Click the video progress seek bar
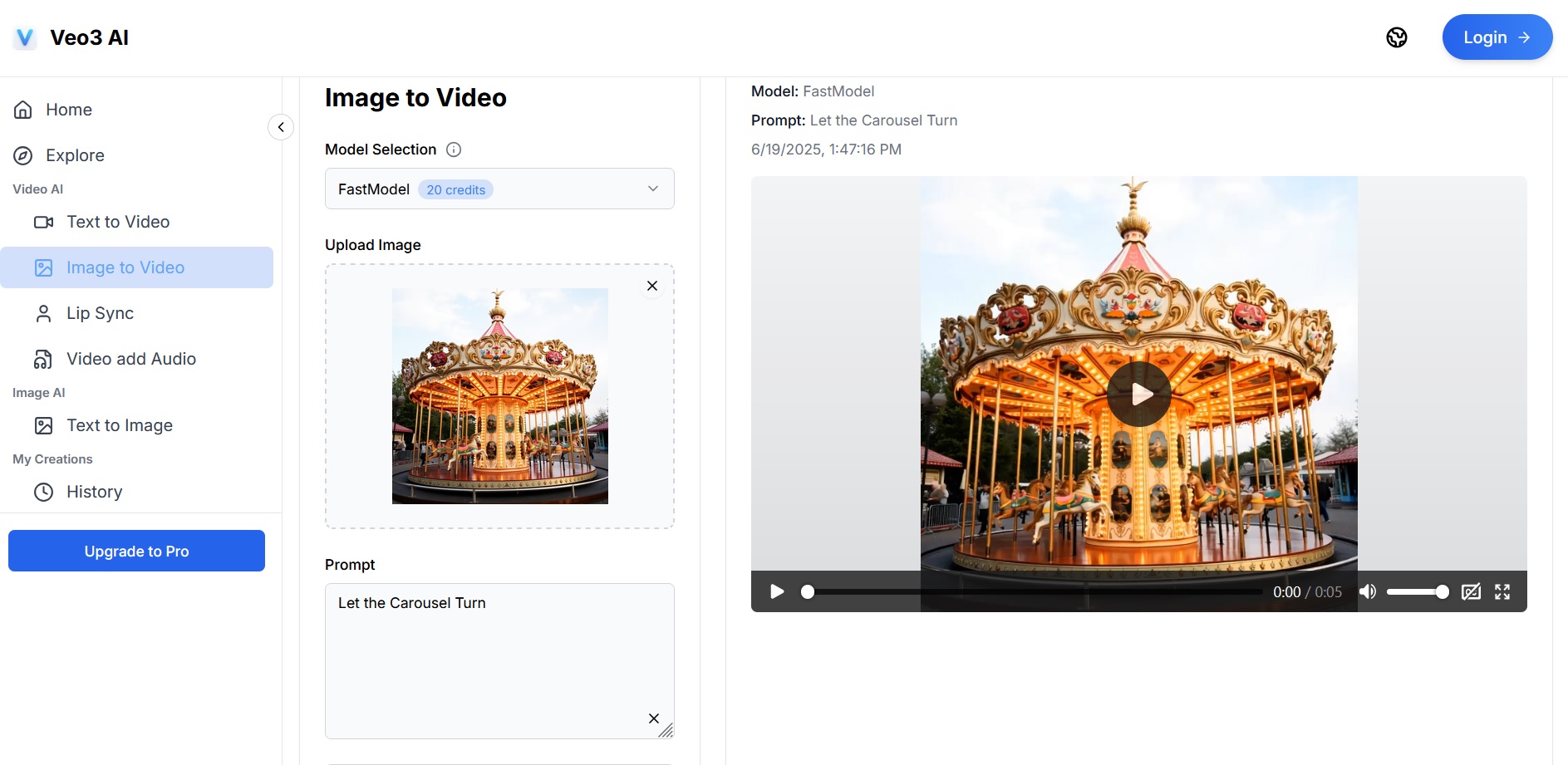 coord(1034,592)
